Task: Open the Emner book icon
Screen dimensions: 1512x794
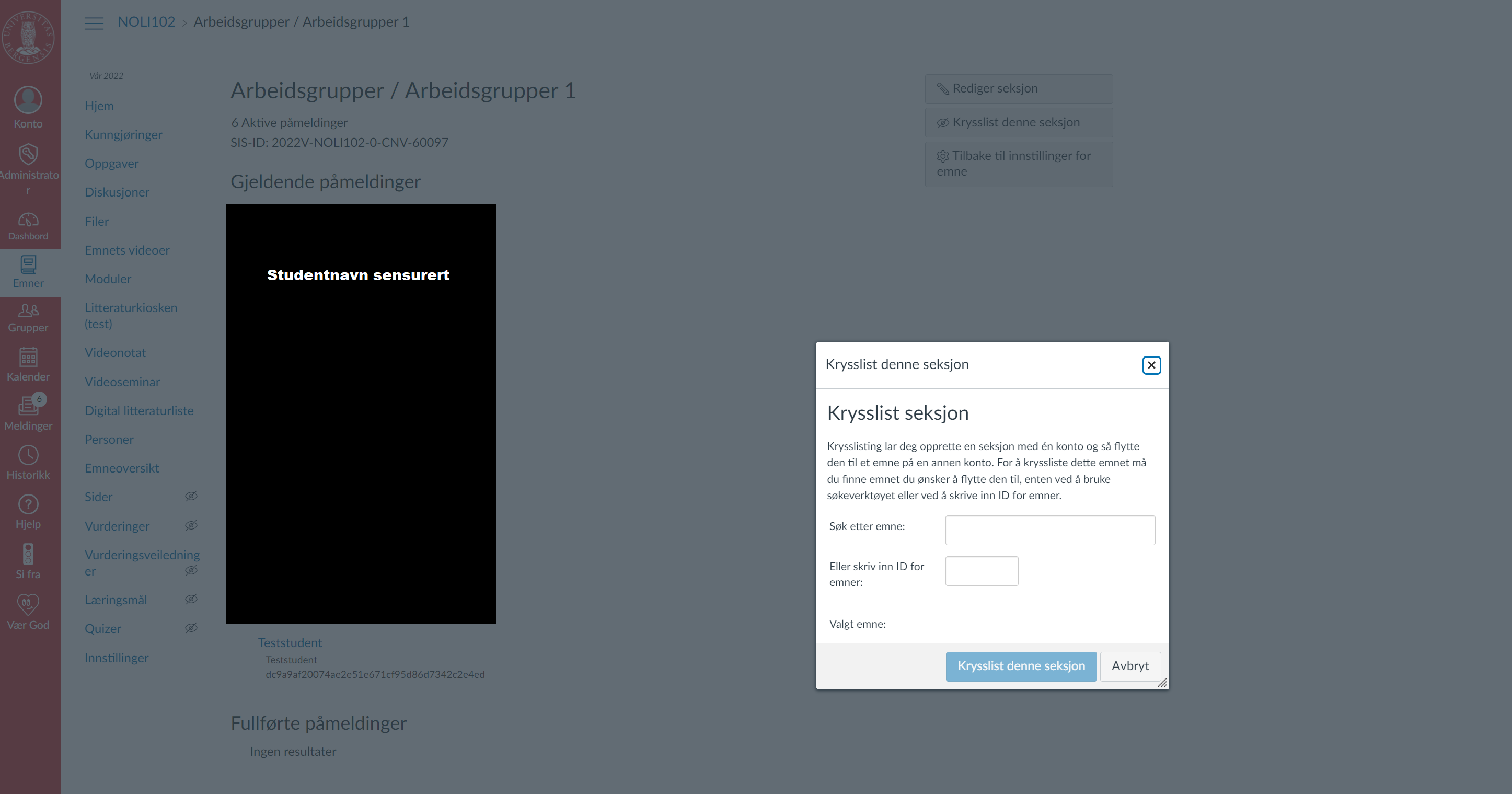Action: [x=28, y=264]
